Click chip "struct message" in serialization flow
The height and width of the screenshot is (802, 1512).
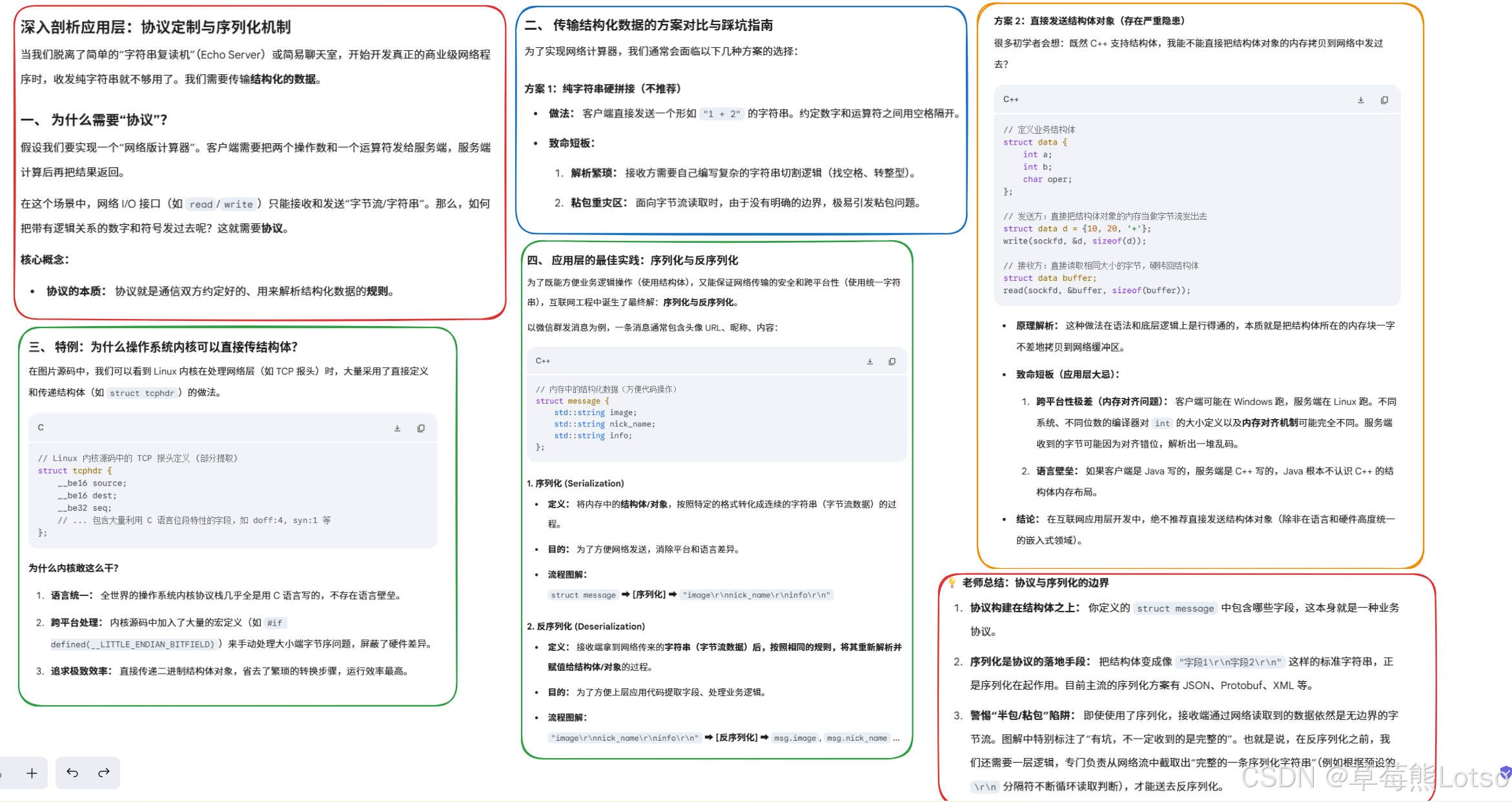tap(583, 595)
